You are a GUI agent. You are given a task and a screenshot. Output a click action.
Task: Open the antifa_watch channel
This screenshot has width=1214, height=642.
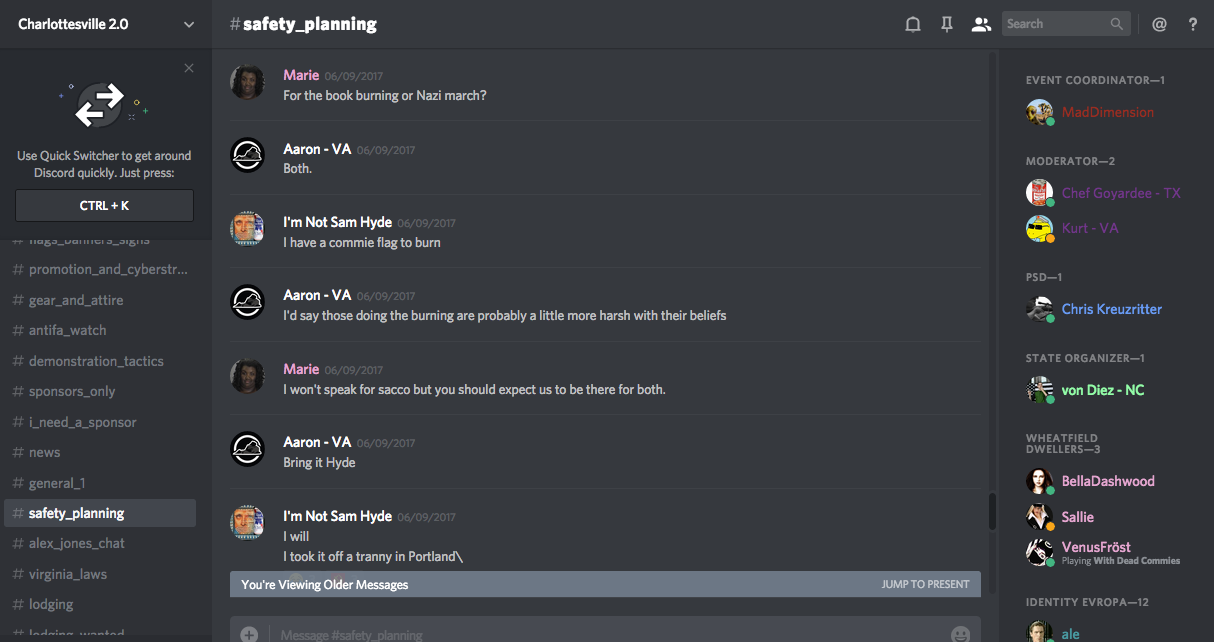pos(67,330)
